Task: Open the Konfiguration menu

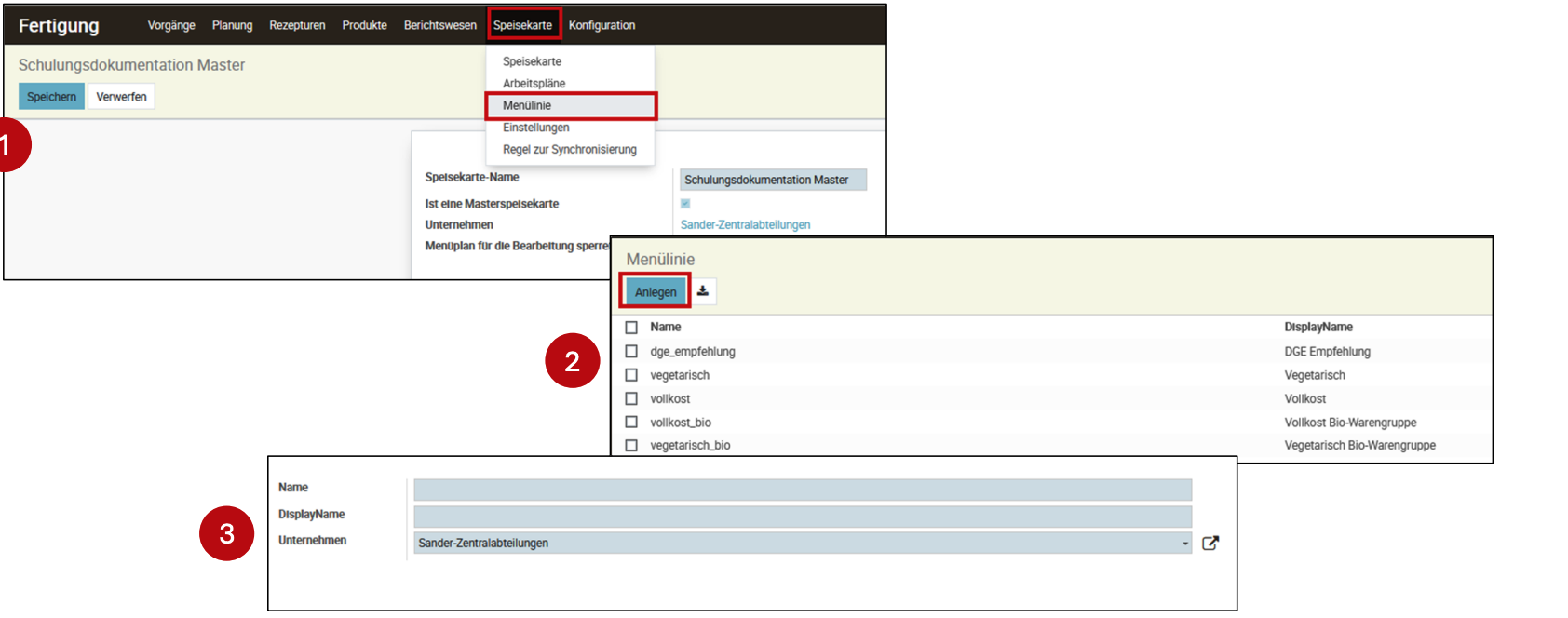Action: [602, 25]
